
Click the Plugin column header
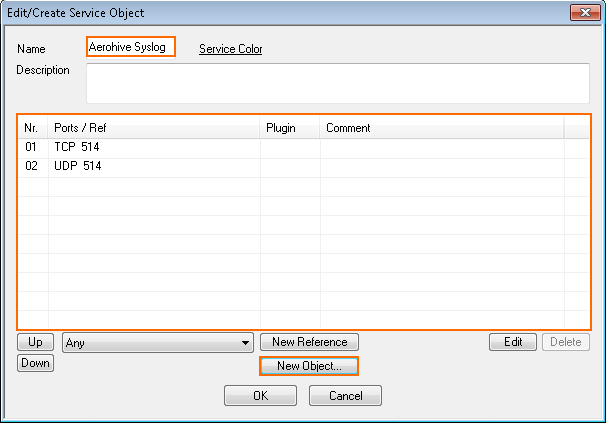coord(290,128)
